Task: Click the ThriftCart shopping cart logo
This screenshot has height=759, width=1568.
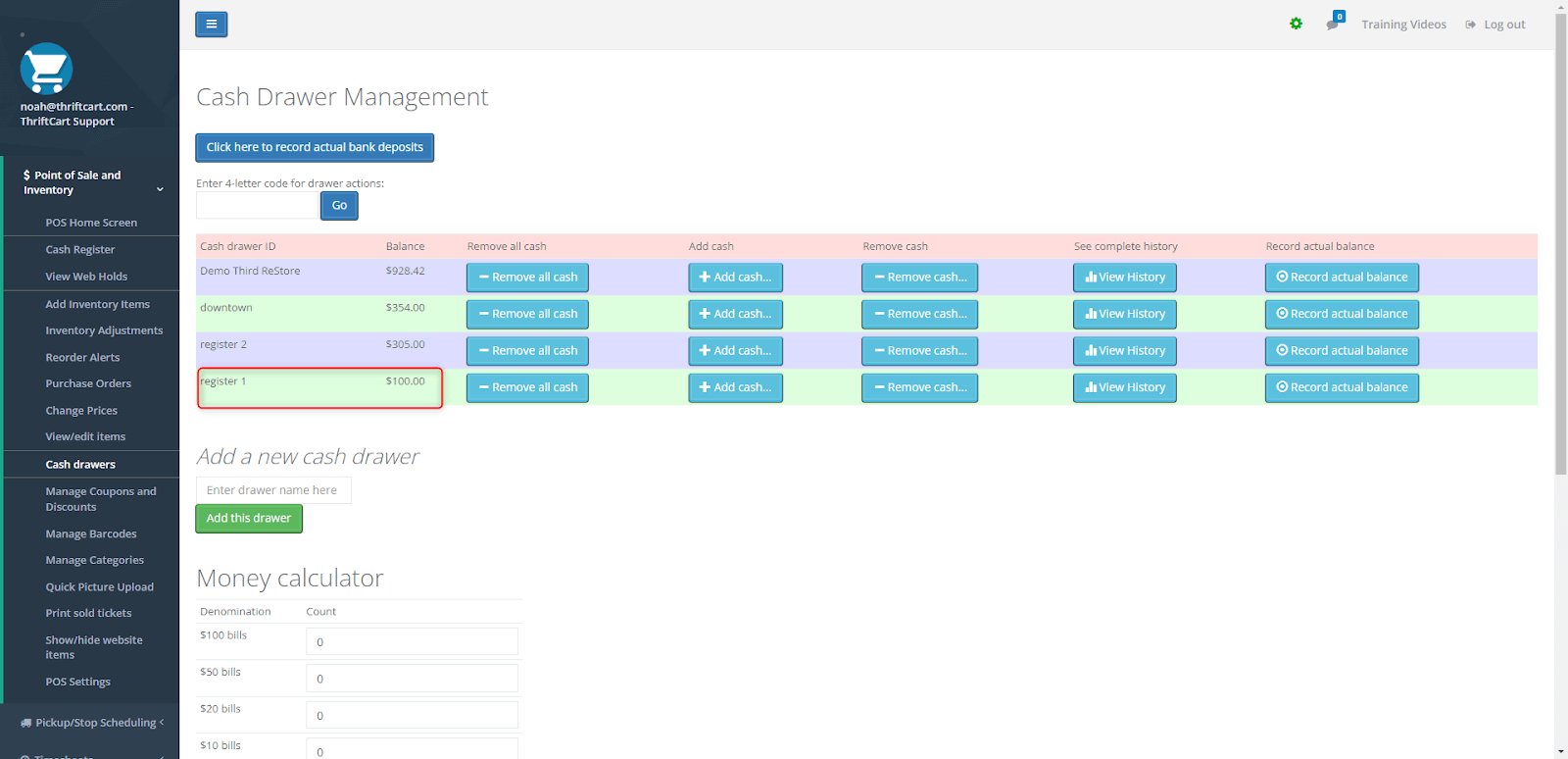Action: (x=46, y=69)
